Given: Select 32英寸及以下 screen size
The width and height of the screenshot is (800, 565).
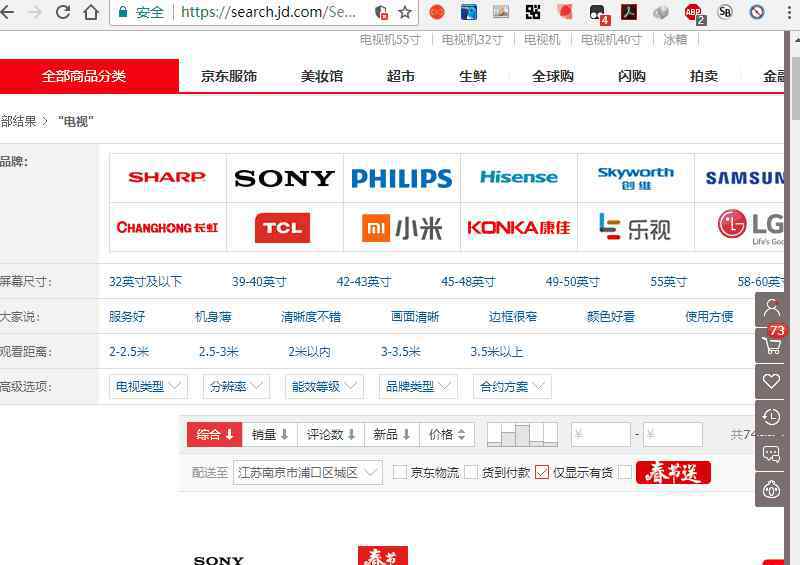Looking at the screenshot, I should point(145,282).
